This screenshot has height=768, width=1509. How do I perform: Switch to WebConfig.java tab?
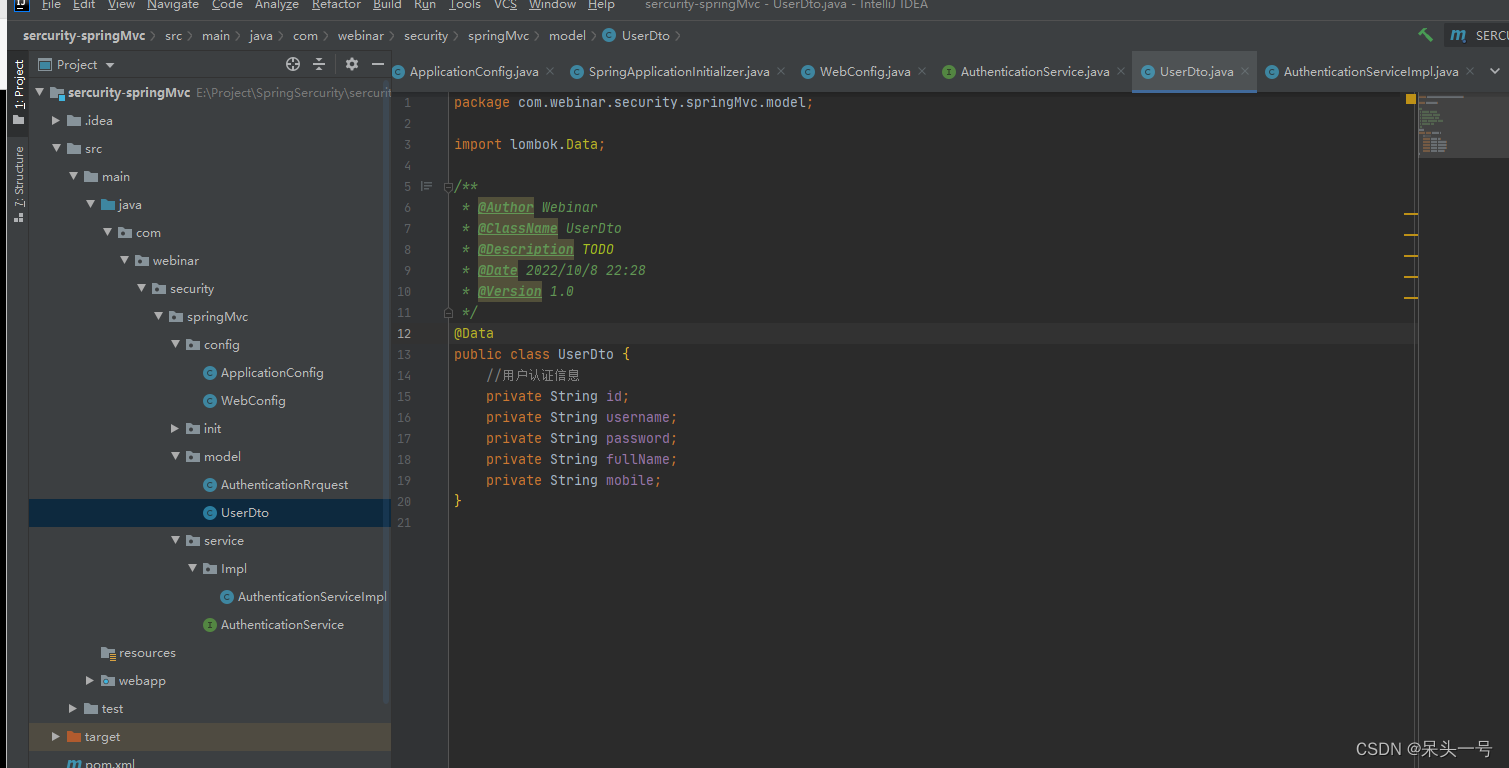865,72
